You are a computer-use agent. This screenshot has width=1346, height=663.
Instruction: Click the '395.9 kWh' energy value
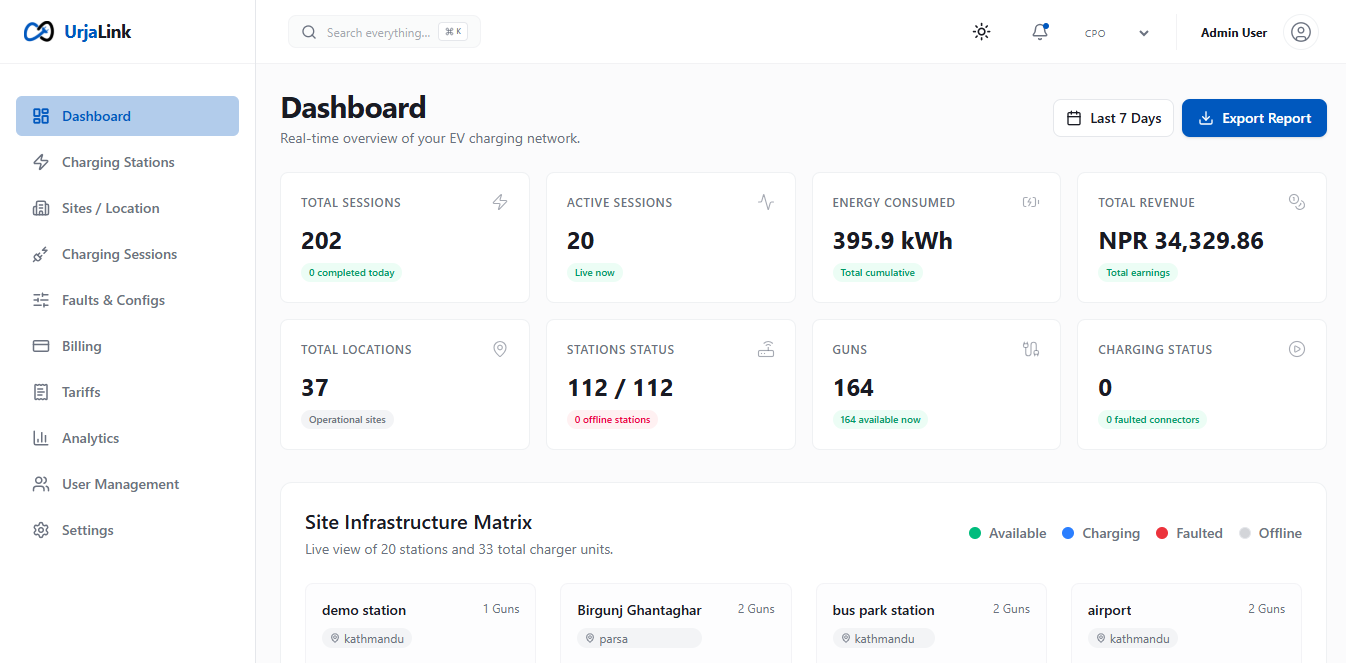(892, 241)
